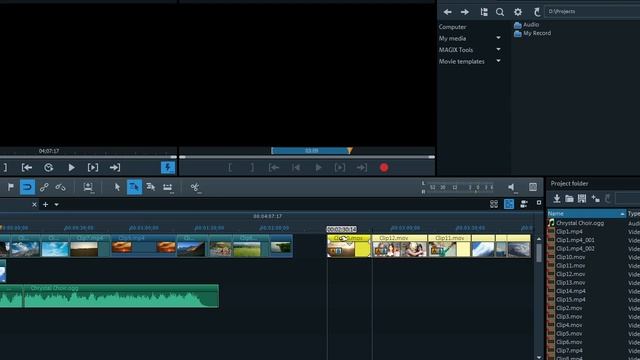Screen dimensions: 640x360
Task: Go back in Media Pool browser
Action: (447, 12)
